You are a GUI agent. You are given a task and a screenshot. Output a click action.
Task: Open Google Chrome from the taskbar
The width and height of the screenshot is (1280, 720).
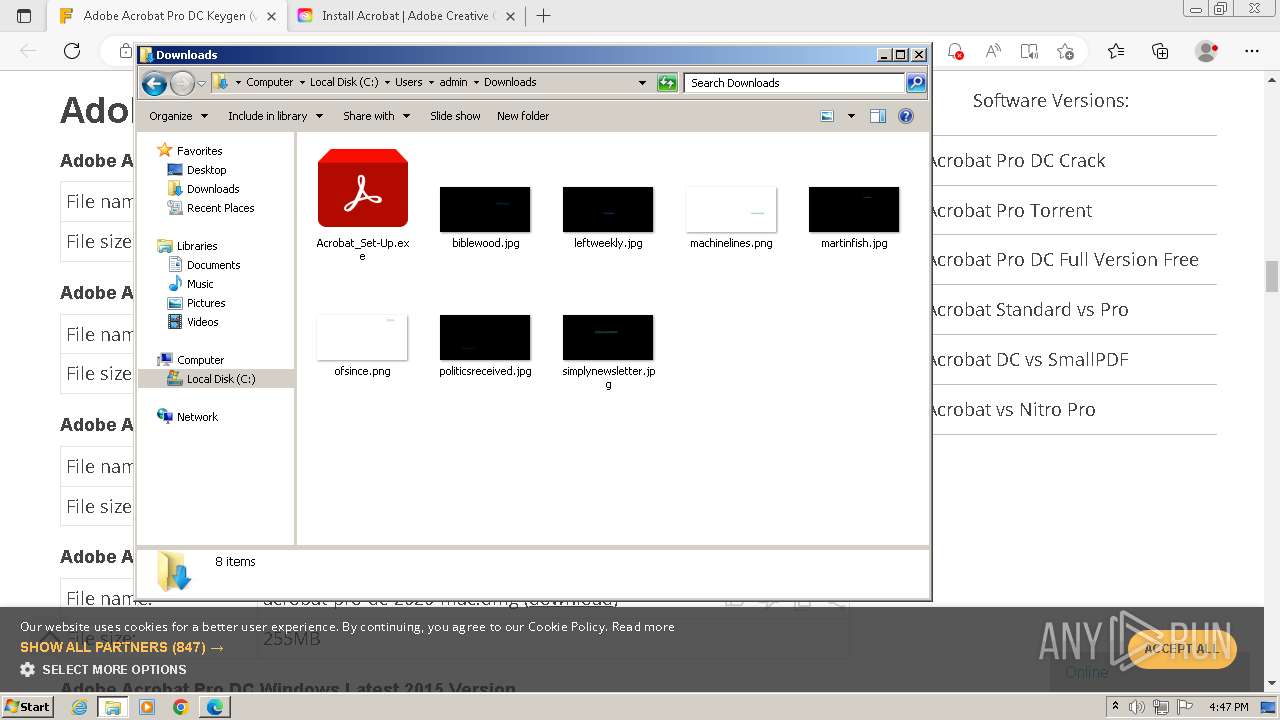180,707
